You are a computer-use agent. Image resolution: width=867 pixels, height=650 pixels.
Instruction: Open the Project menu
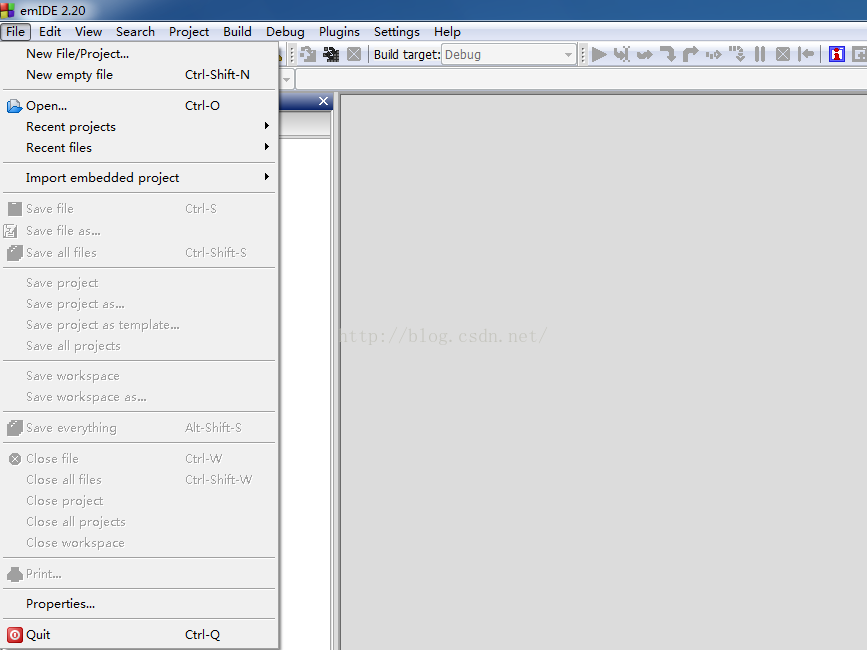[189, 32]
